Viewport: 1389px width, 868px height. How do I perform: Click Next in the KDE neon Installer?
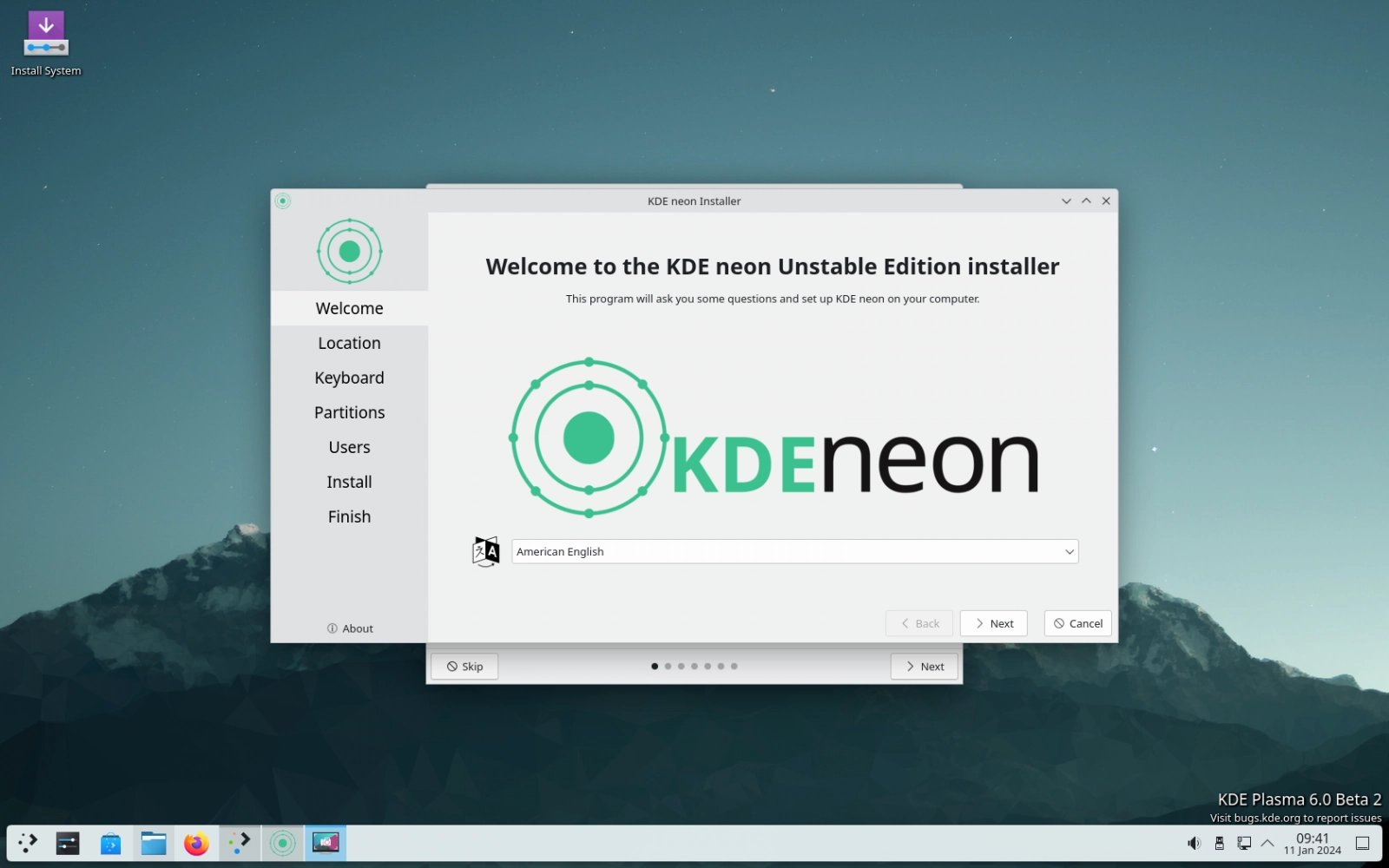(x=993, y=623)
